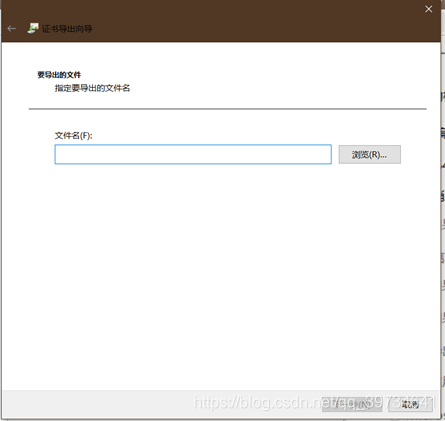Click the 取消 cancel button
Image resolution: width=445 pixels, height=421 pixels.
click(x=410, y=404)
